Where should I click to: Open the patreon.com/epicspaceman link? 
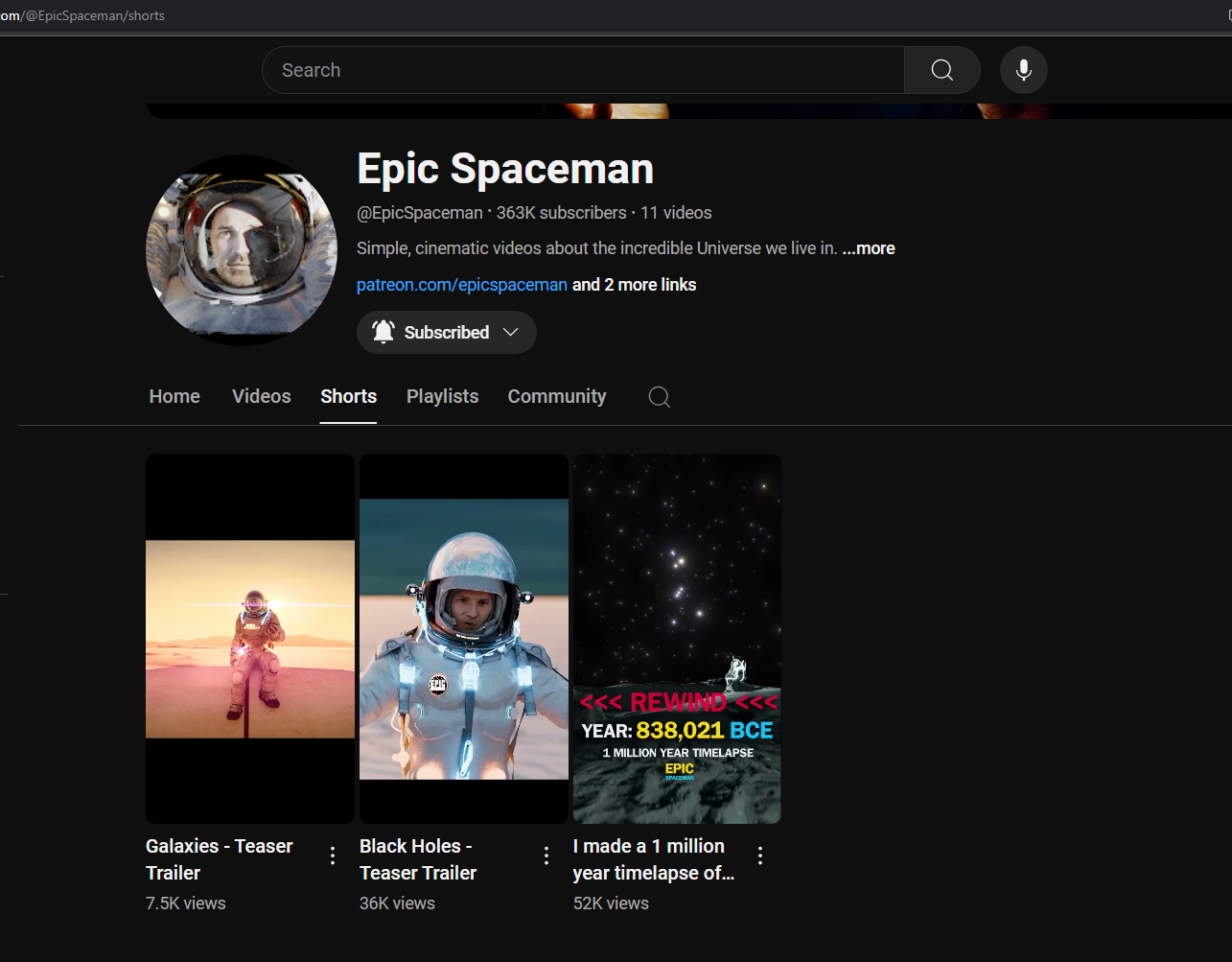(462, 285)
